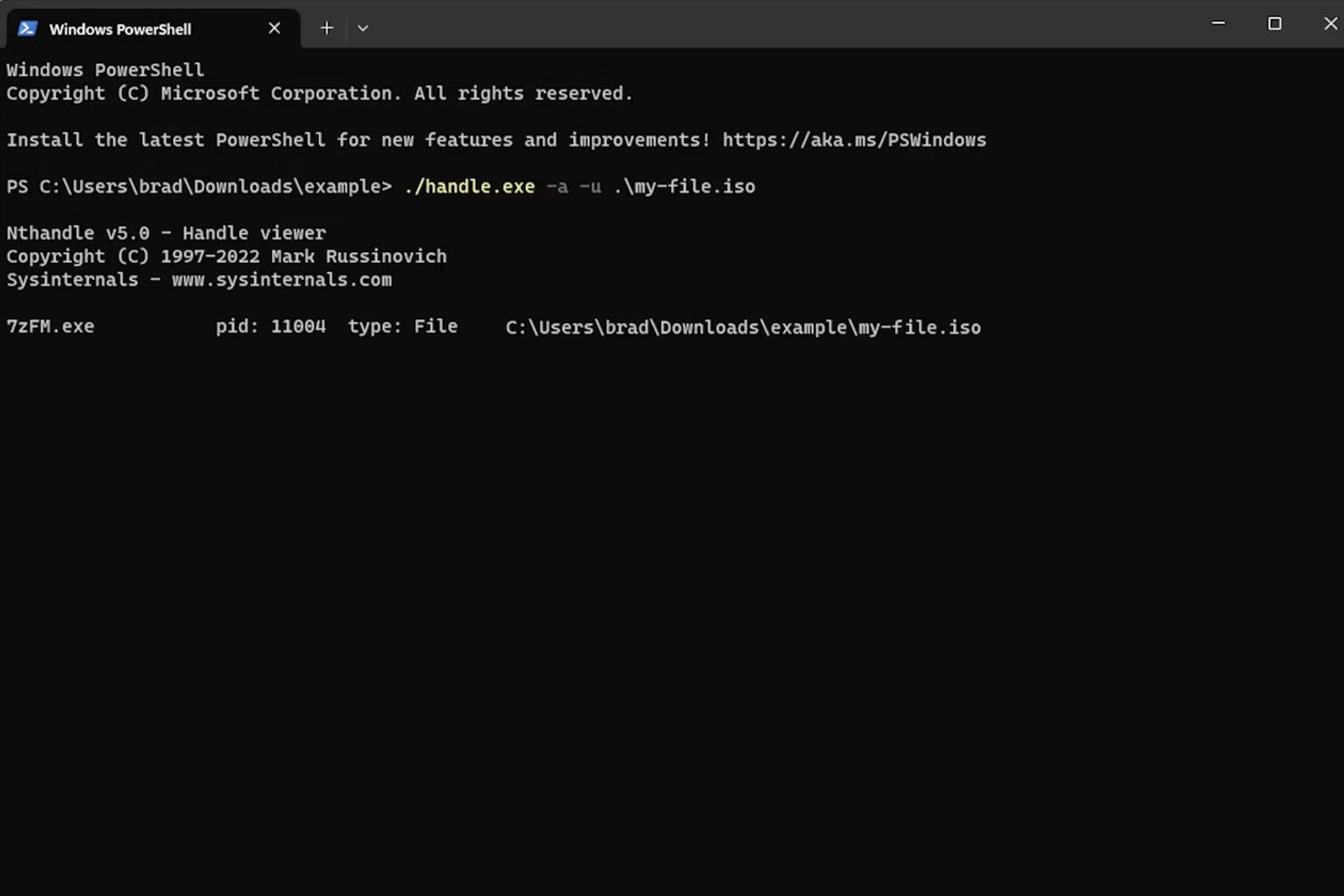Click the PS prompt path text

coord(199,186)
